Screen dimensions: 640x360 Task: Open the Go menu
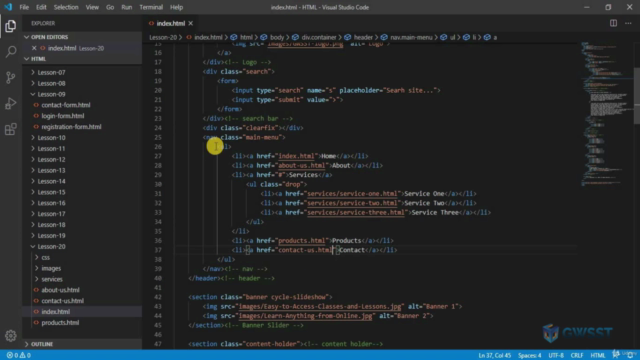(110, 7)
